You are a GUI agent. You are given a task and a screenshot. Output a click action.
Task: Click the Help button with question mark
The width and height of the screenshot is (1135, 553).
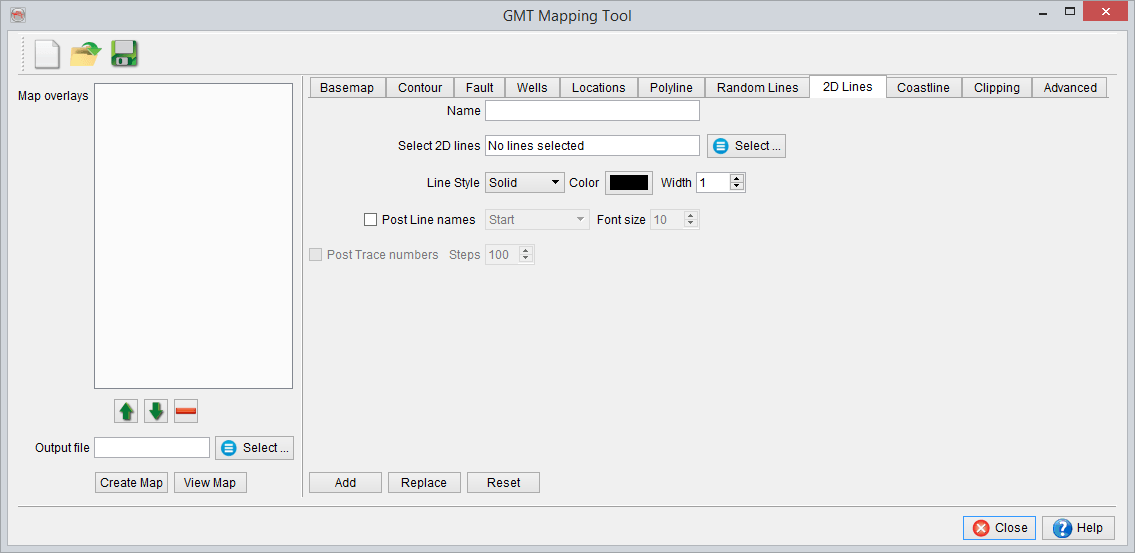(1078, 528)
